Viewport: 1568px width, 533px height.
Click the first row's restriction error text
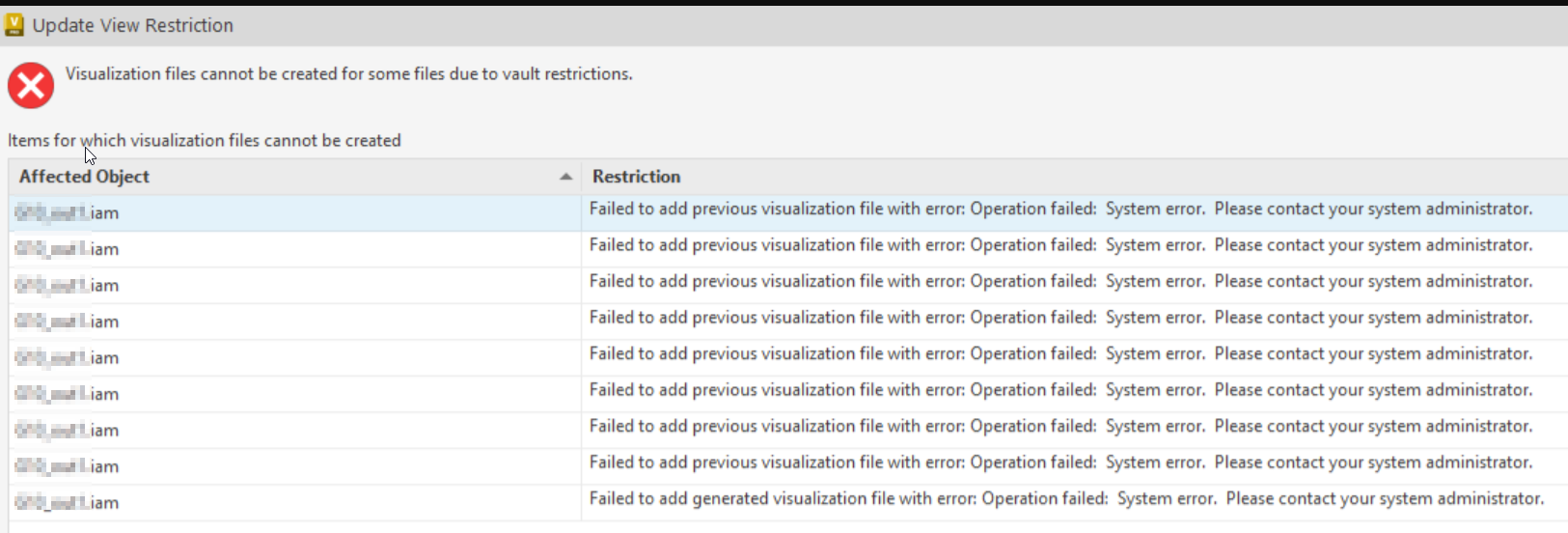[1060, 210]
